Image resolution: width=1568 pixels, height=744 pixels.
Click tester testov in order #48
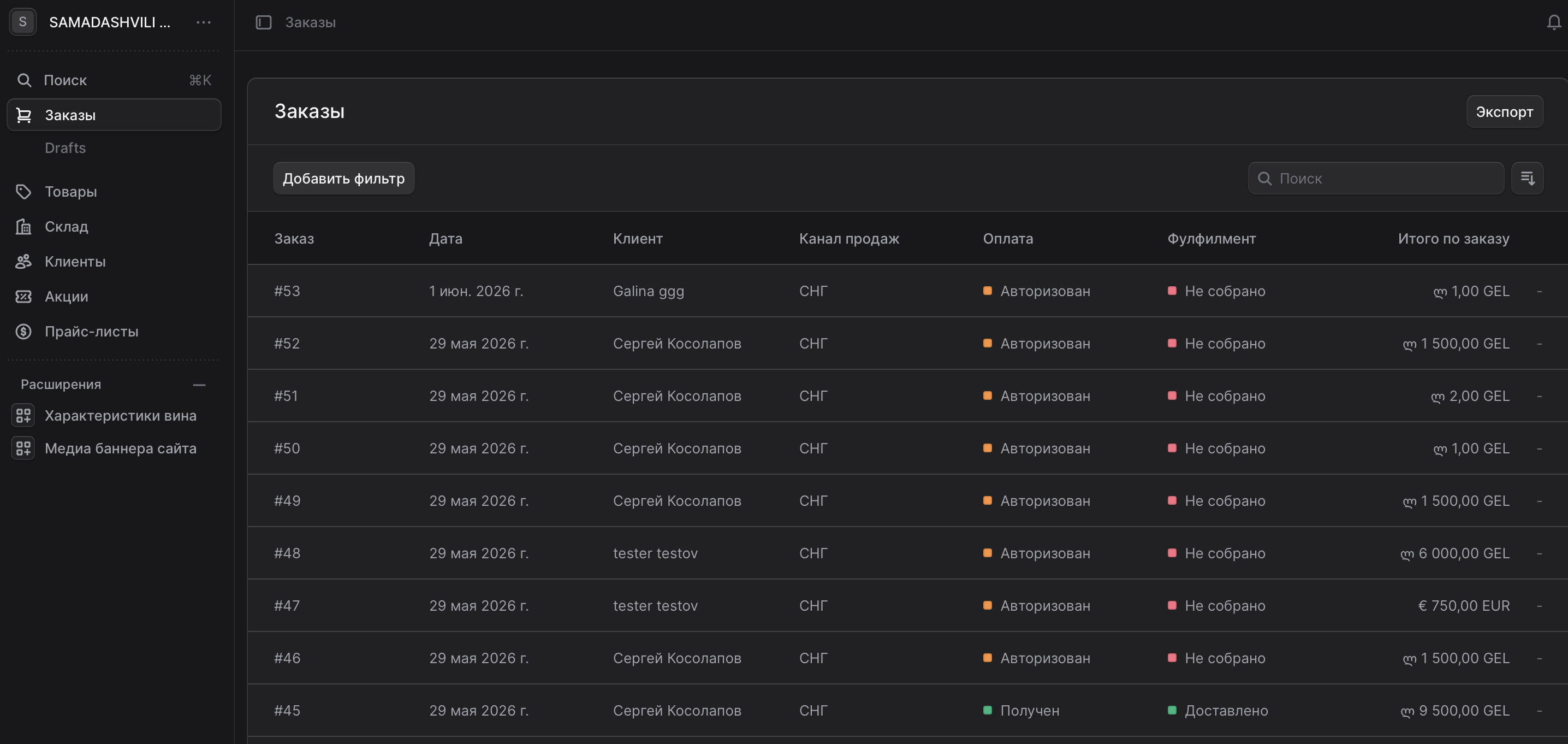tap(655, 553)
